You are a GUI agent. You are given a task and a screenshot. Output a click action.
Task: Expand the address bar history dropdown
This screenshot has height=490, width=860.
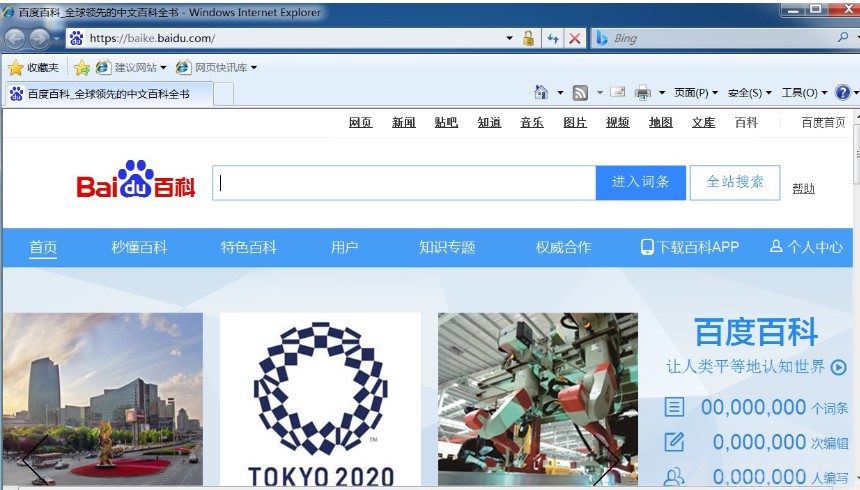click(x=510, y=38)
